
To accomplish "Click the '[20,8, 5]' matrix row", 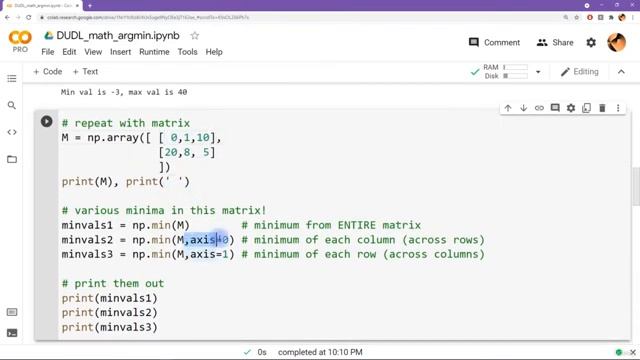I will 187,152.
